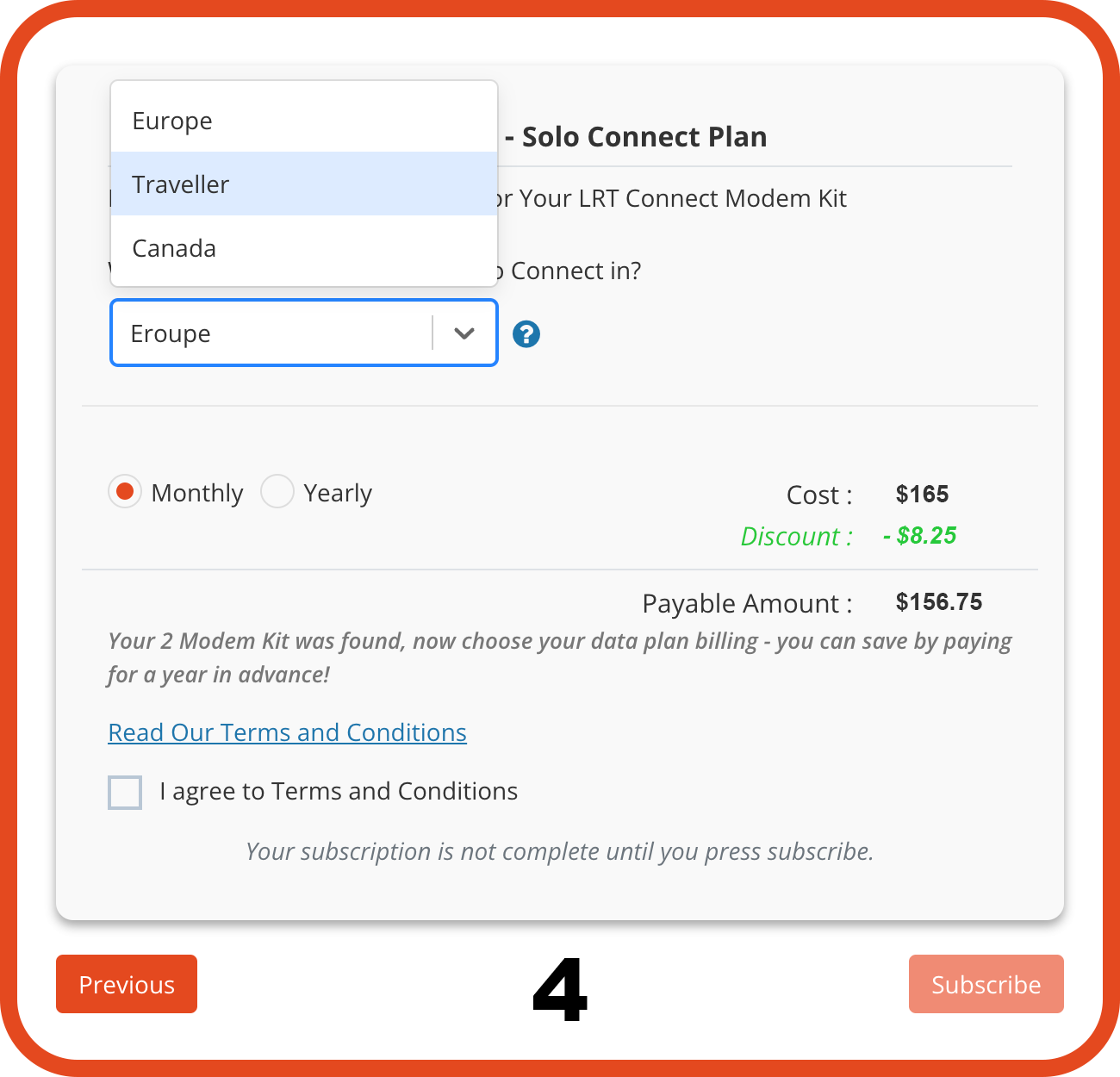This screenshot has height=1077, width=1120.
Task: Click the Subscribe button
Action: point(986,984)
